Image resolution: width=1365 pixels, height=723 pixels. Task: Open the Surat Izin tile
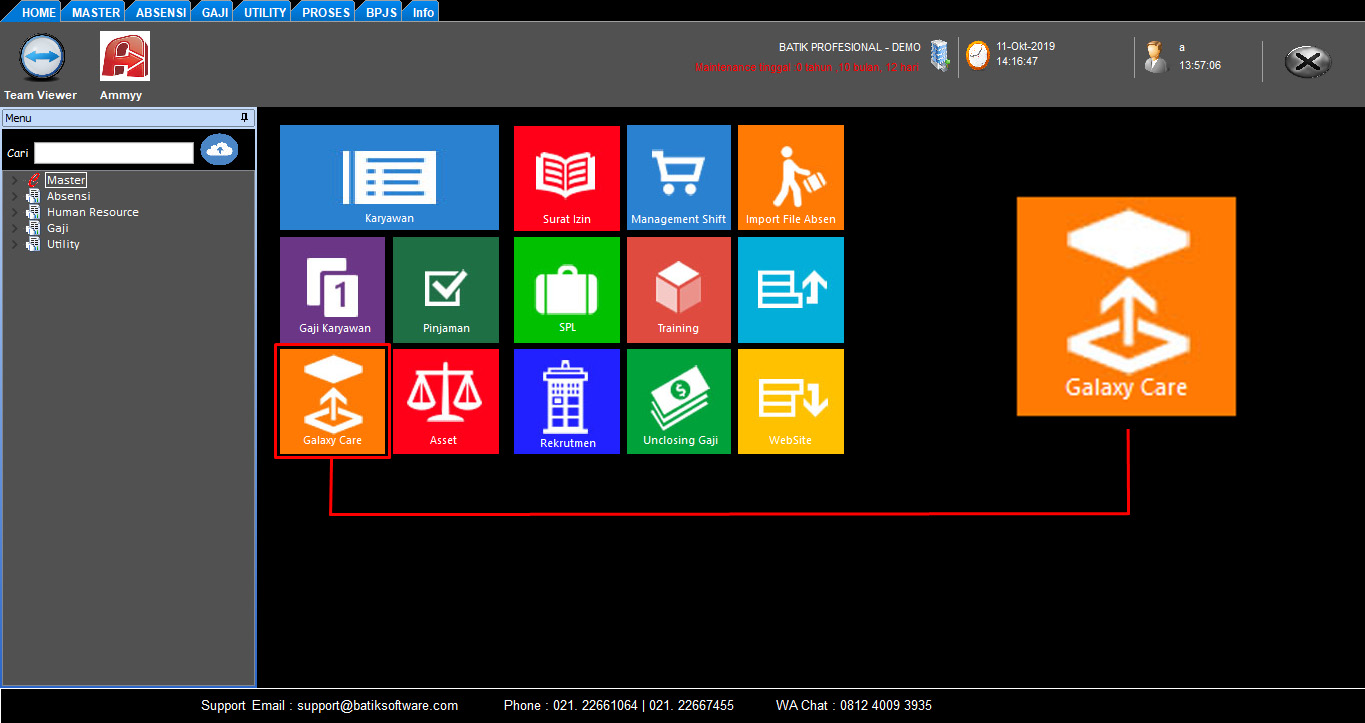(566, 177)
